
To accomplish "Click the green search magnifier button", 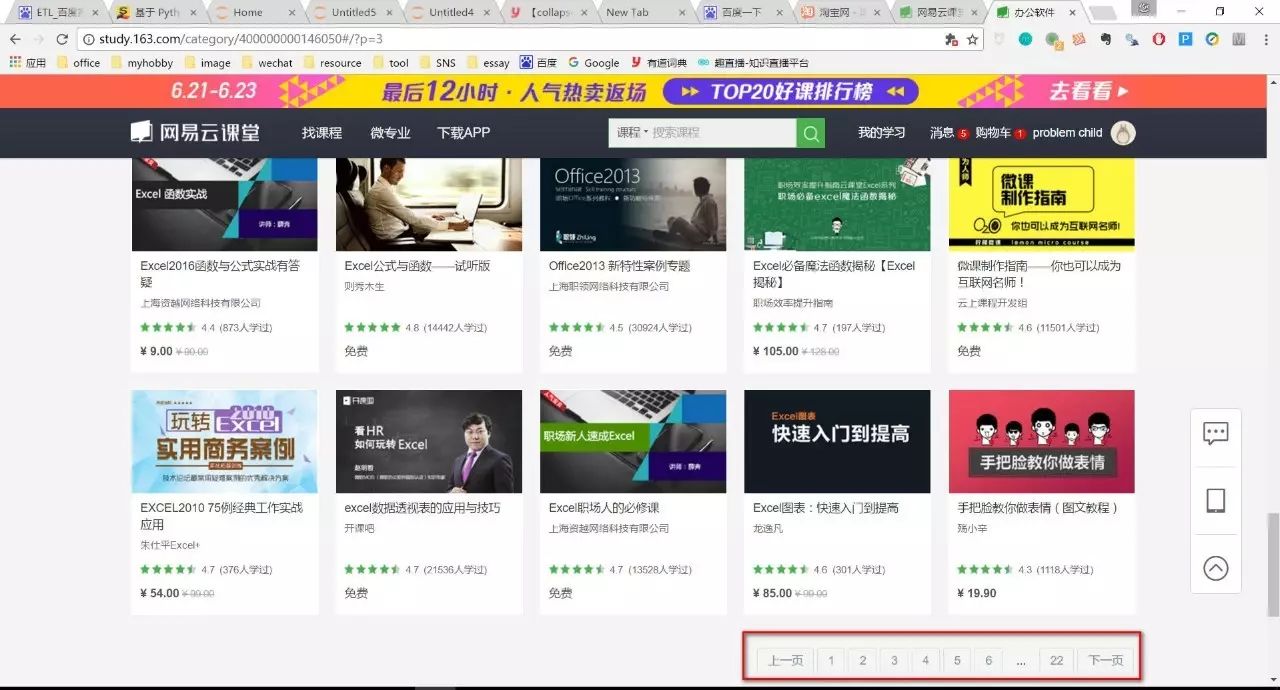I will click(x=810, y=133).
